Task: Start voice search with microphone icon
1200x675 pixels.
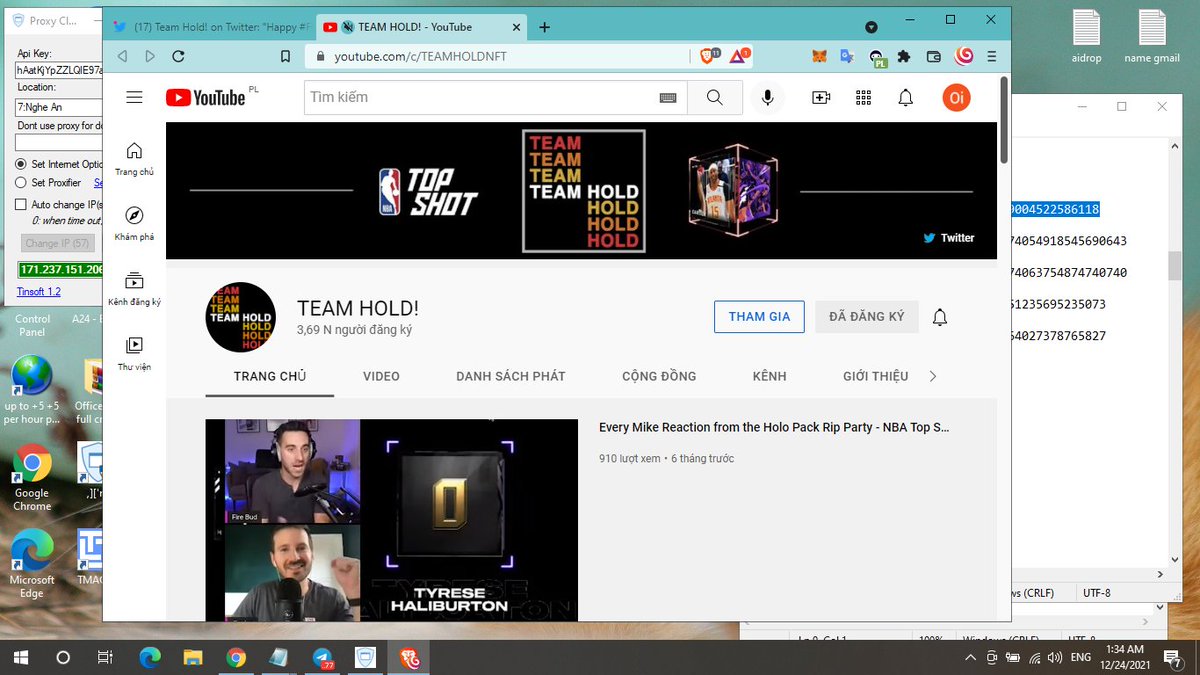Action: pos(768,97)
